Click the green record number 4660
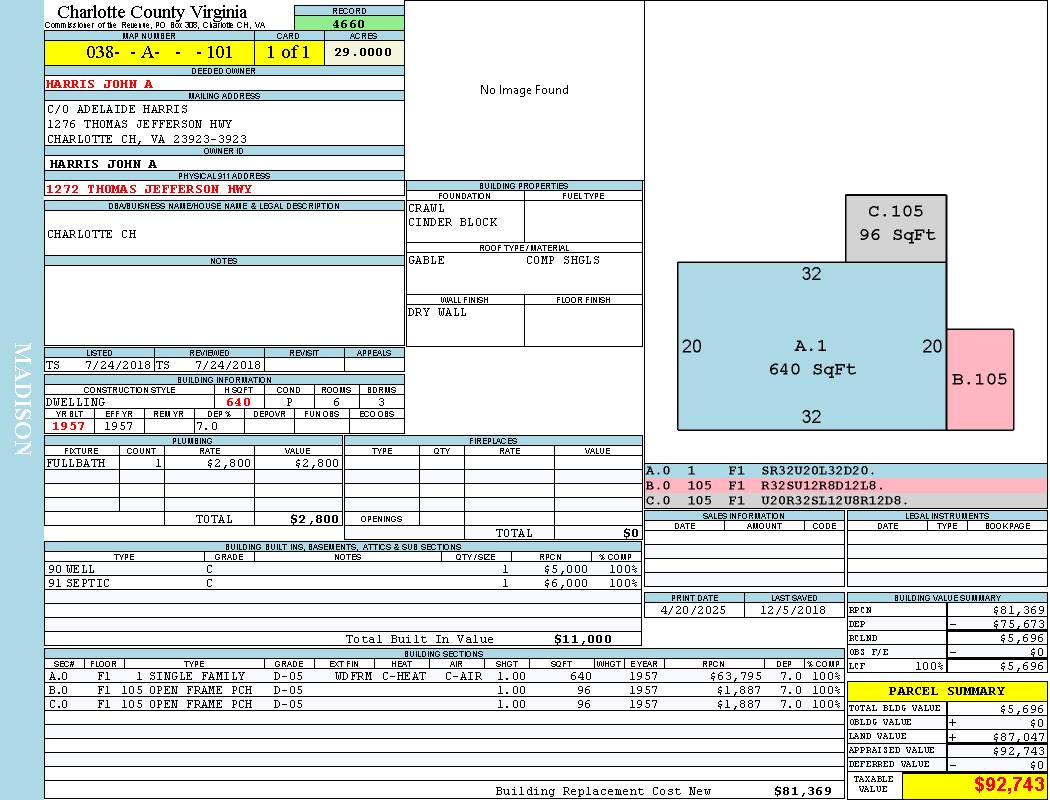1050x800 pixels. [349, 23]
